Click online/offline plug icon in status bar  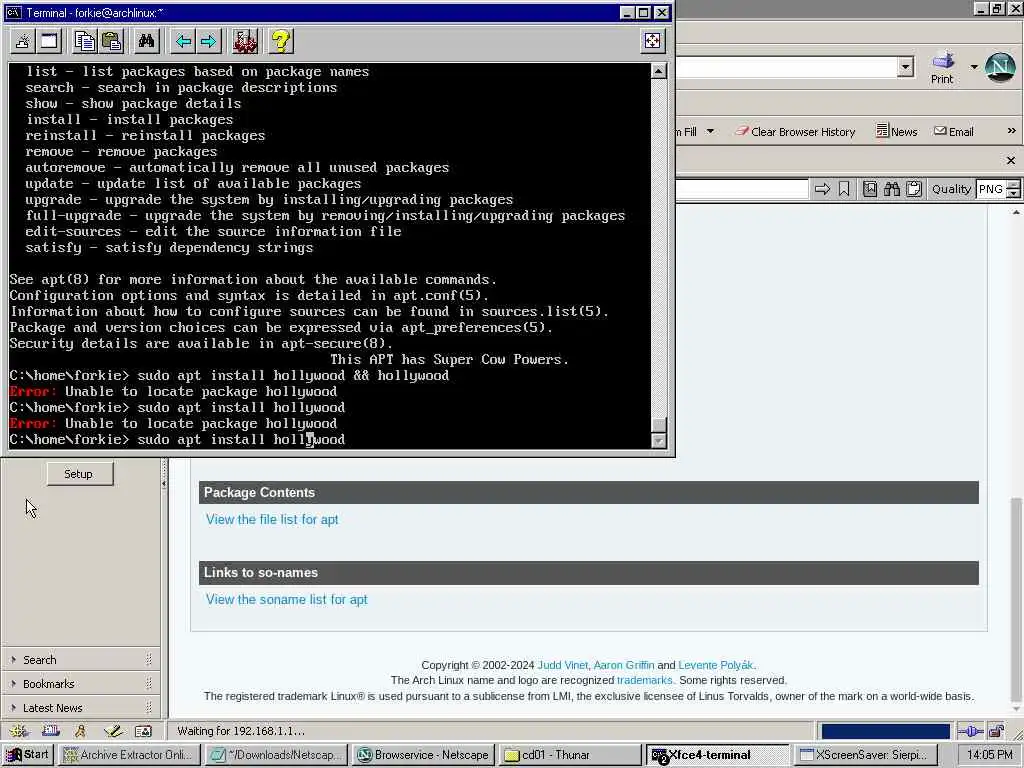[970, 731]
